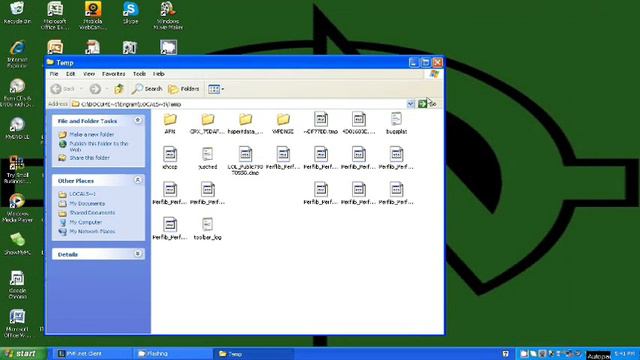The image size is (640, 360).
Task: Open the Edit menu
Action: point(71,74)
